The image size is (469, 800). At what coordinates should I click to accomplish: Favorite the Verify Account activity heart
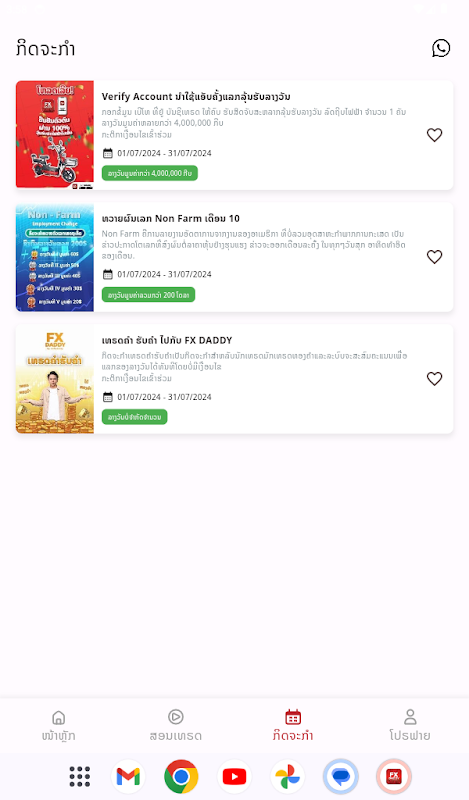(434, 135)
